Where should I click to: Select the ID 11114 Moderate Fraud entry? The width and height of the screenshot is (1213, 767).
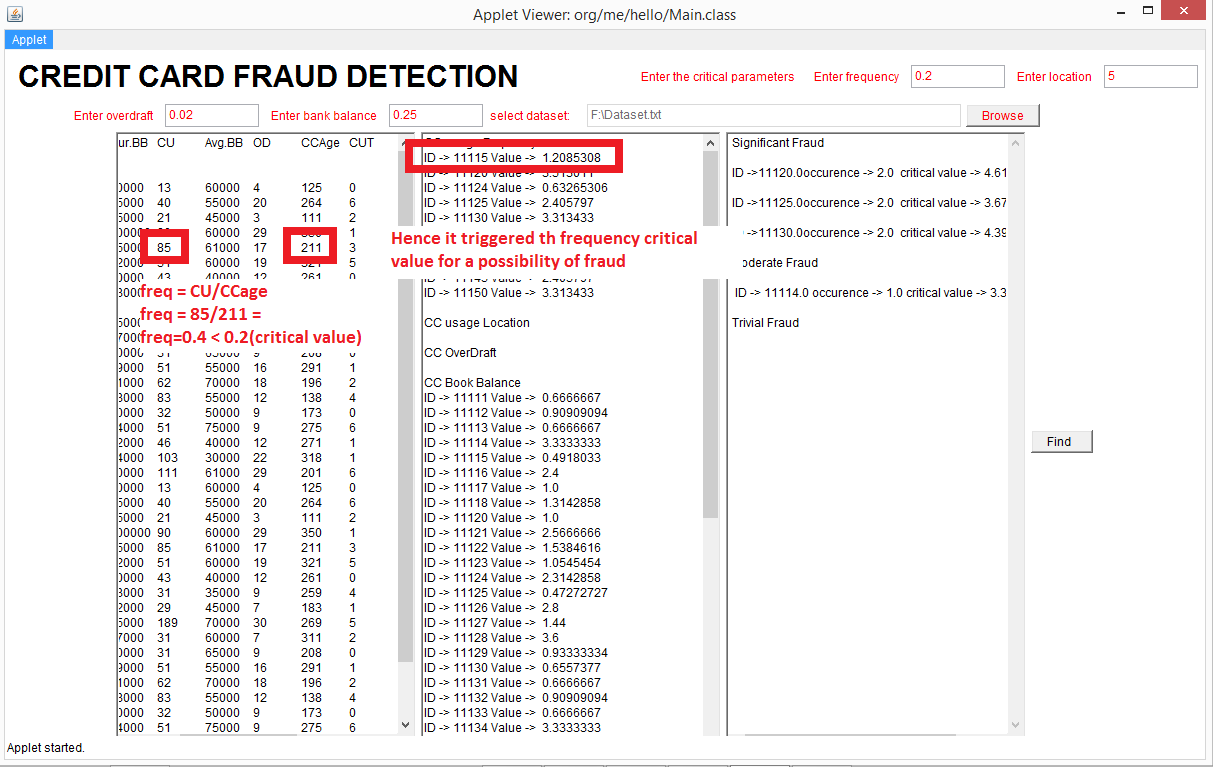(x=869, y=293)
